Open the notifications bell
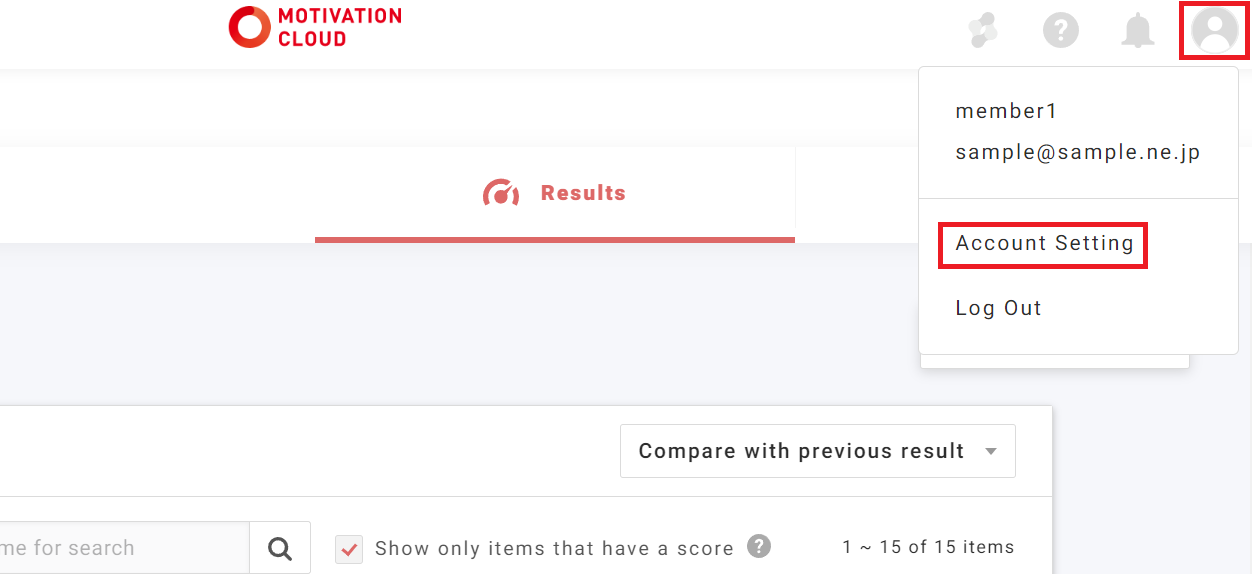Viewport: 1252px width, 574px height. 1138,31
